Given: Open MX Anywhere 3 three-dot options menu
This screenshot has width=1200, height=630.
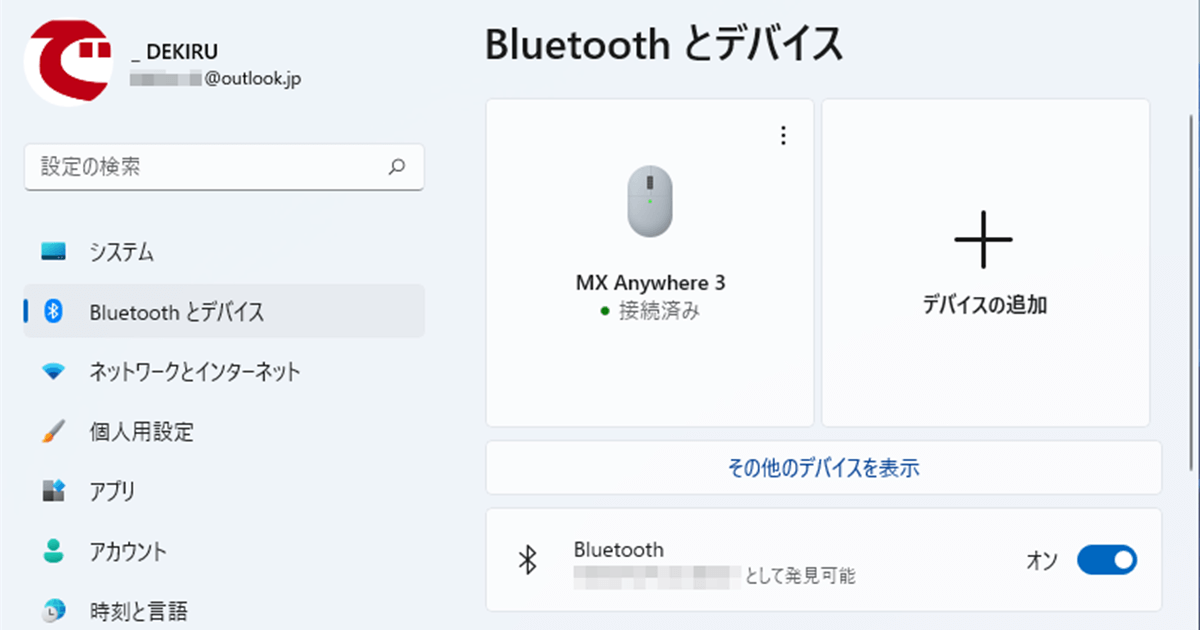Looking at the screenshot, I should pos(783,136).
